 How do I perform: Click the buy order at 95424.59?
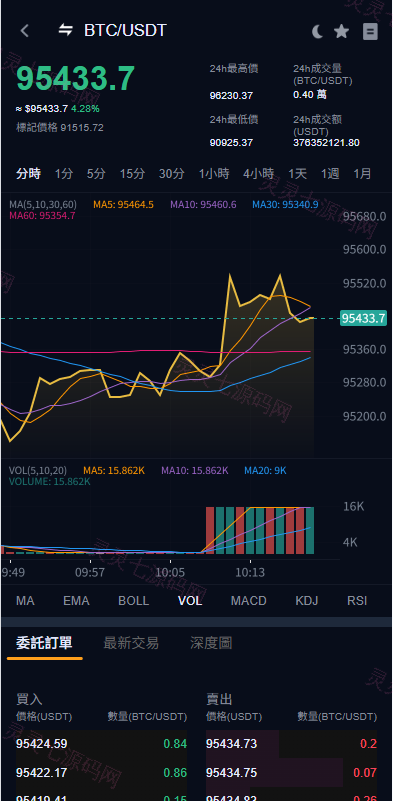(101, 744)
